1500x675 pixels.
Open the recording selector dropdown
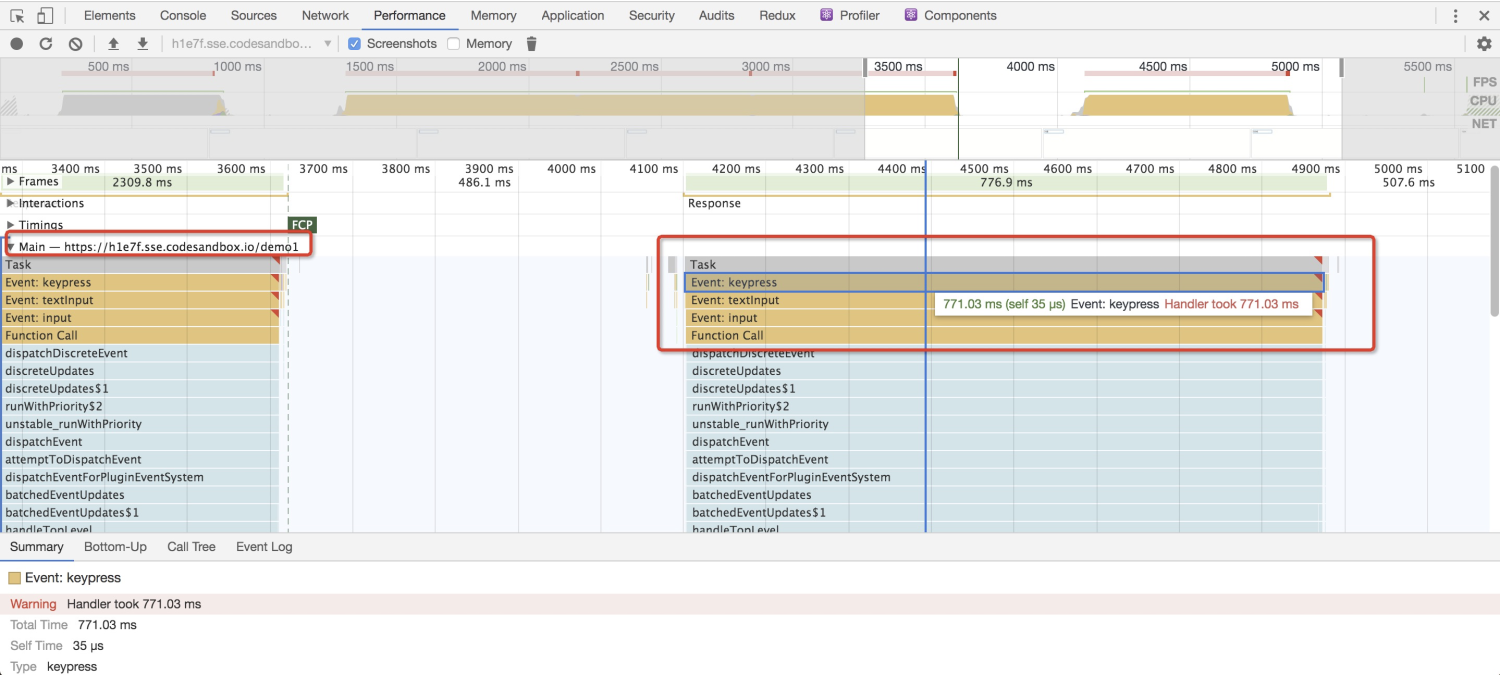(x=251, y=44)
